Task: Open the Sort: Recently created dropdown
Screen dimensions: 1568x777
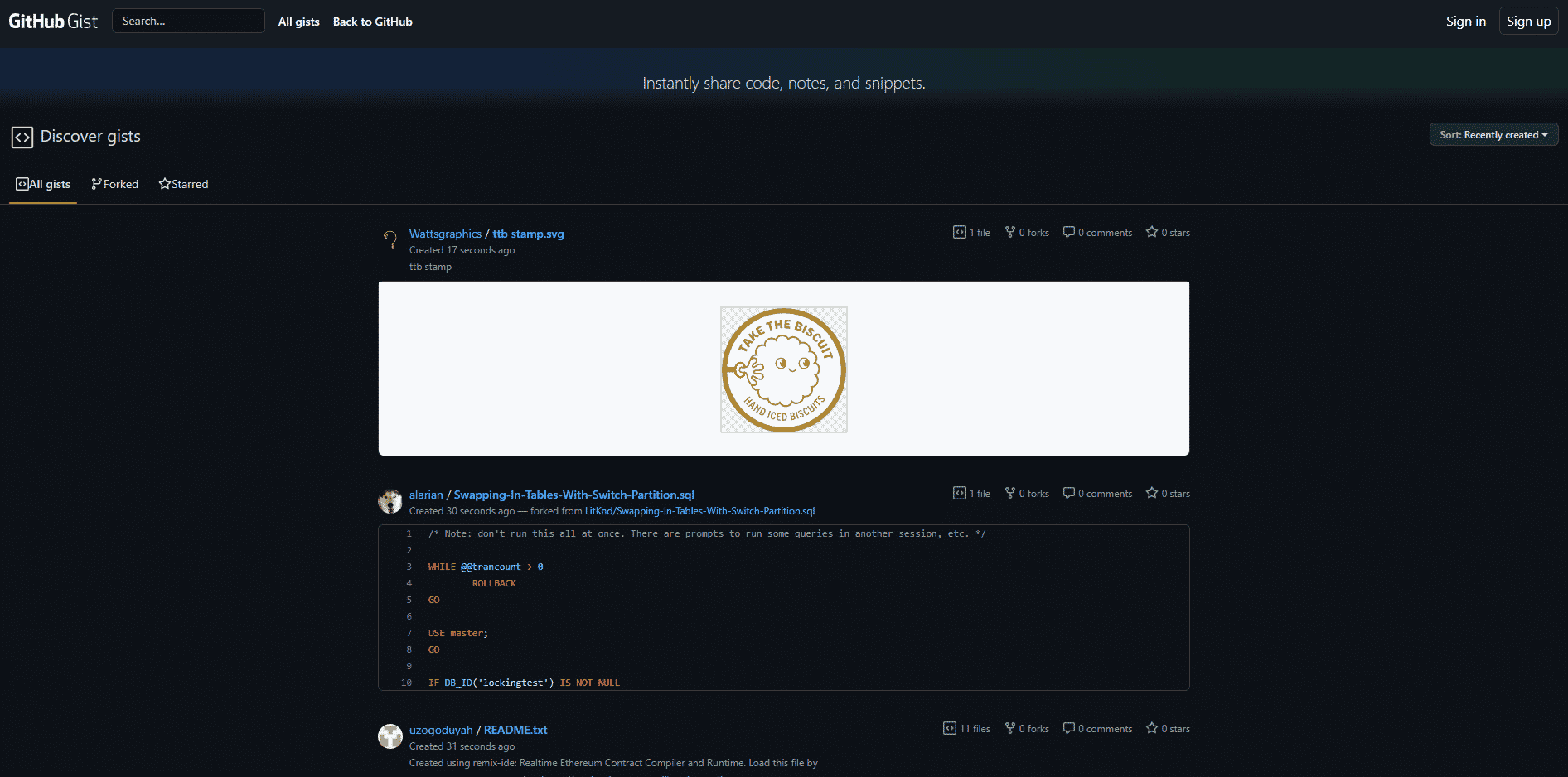Action: 1493,134
